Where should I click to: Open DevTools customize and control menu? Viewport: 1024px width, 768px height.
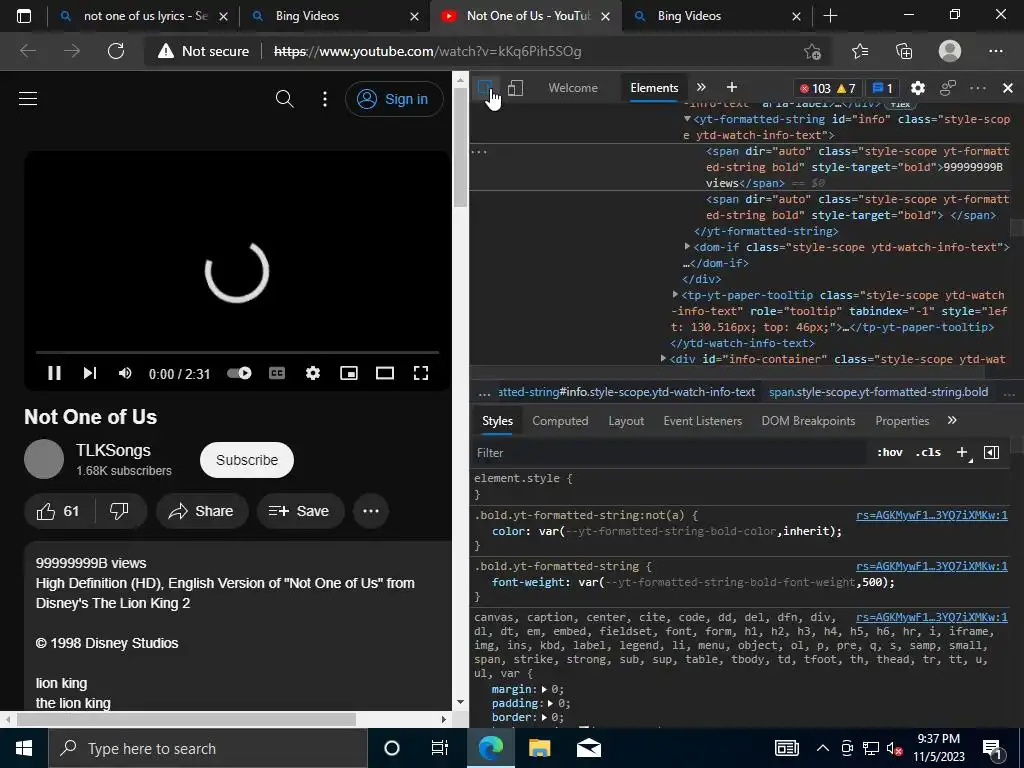[978, 88]
